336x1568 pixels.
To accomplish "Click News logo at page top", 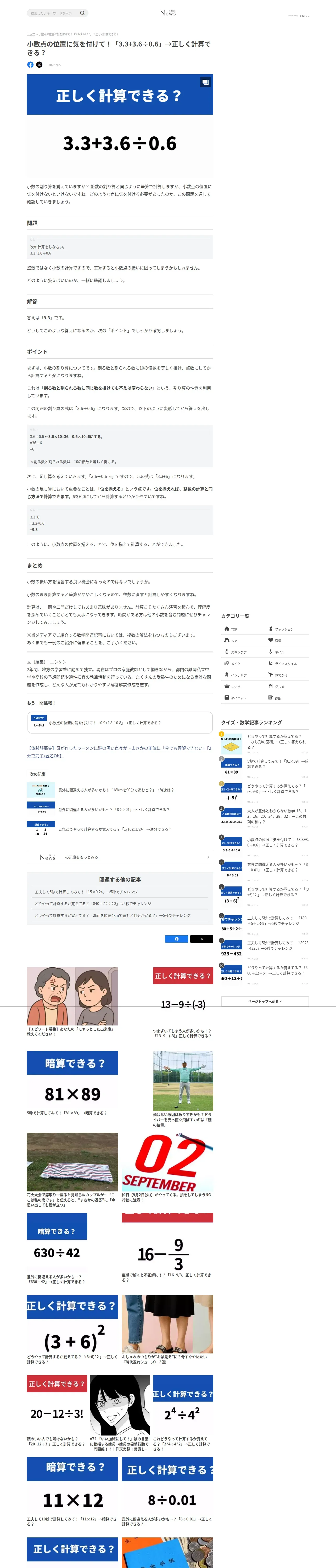I will 168,13.
